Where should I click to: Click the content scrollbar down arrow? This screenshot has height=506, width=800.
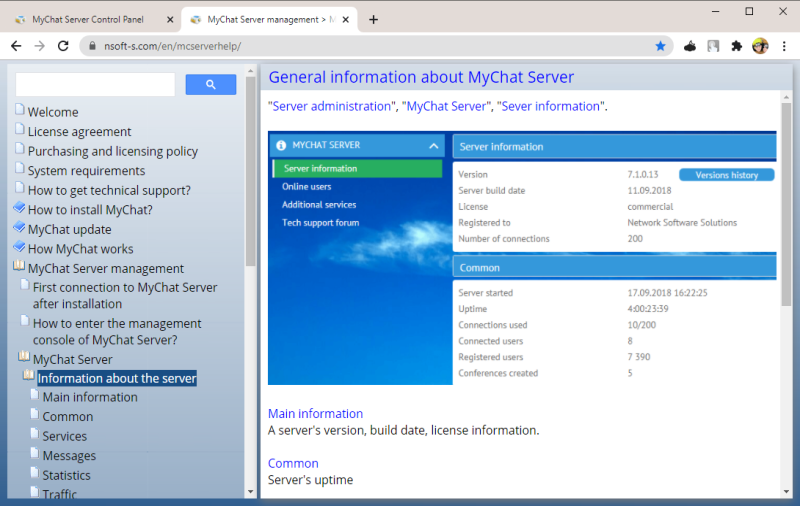(786, 492)
